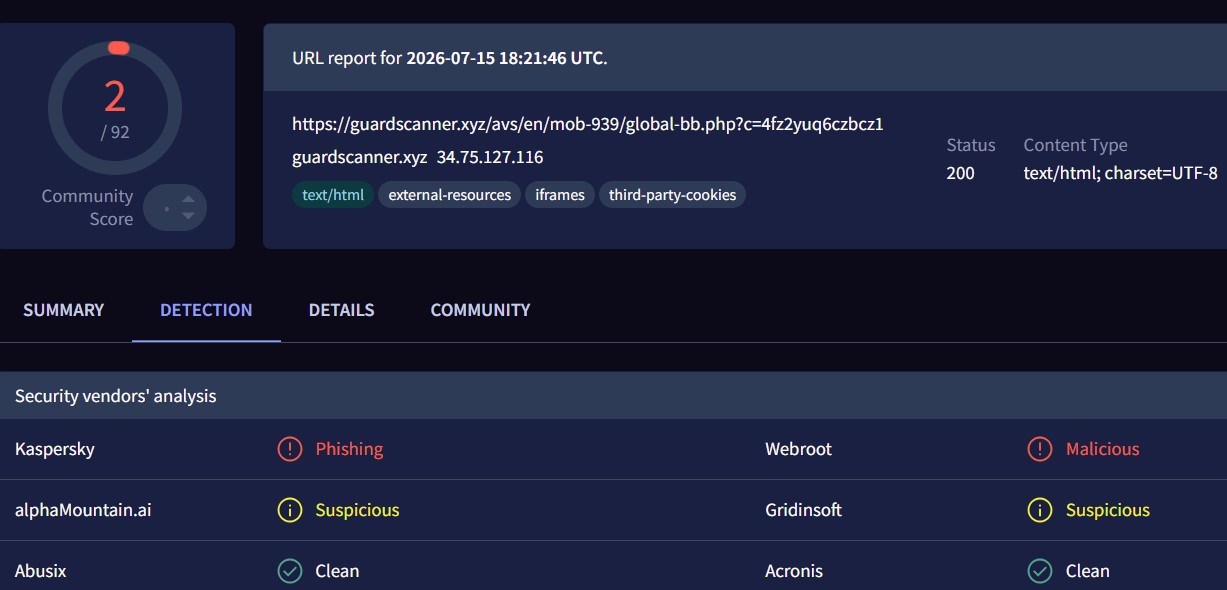Screen dimensions: 1227x590
Task: Click the third-party-cookies tag
Action: pyautogui.click(x=673, y=195)
